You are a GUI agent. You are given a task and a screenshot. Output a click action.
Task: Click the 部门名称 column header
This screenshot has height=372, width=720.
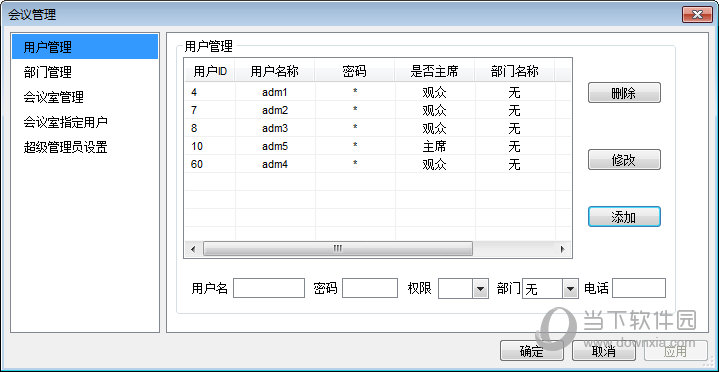(514, 72)
